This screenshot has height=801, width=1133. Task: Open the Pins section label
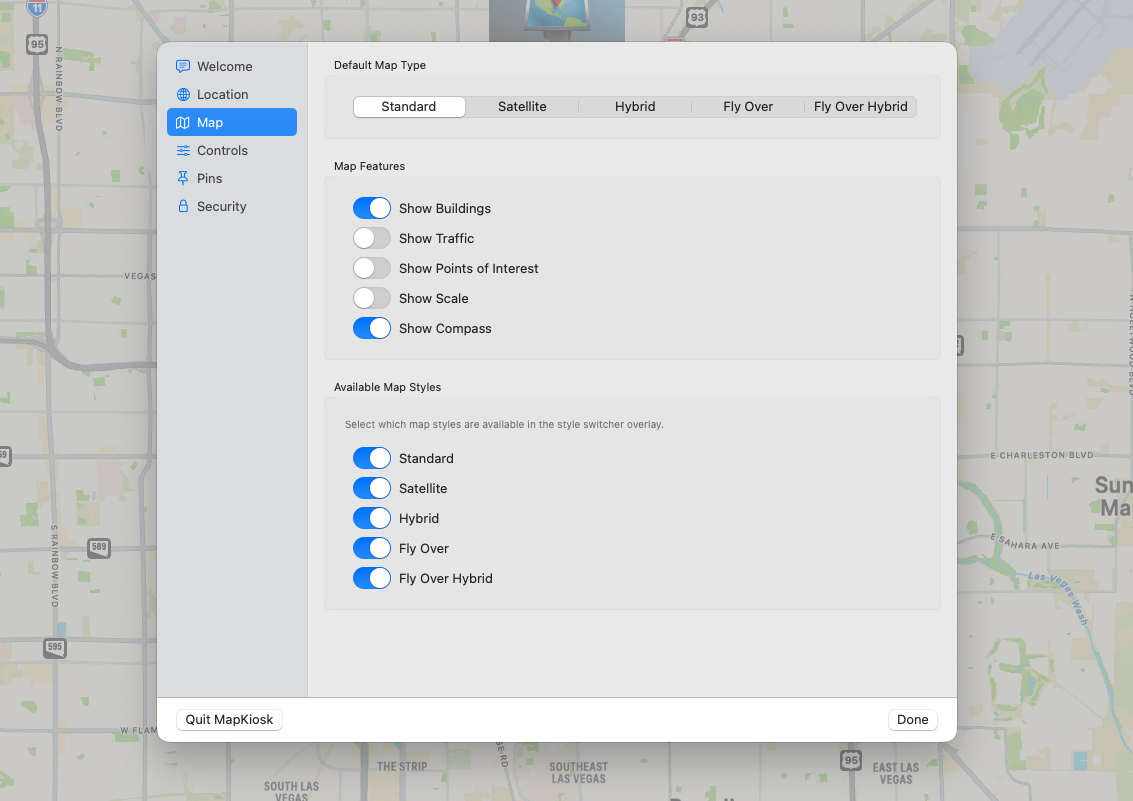click(210, 178)
